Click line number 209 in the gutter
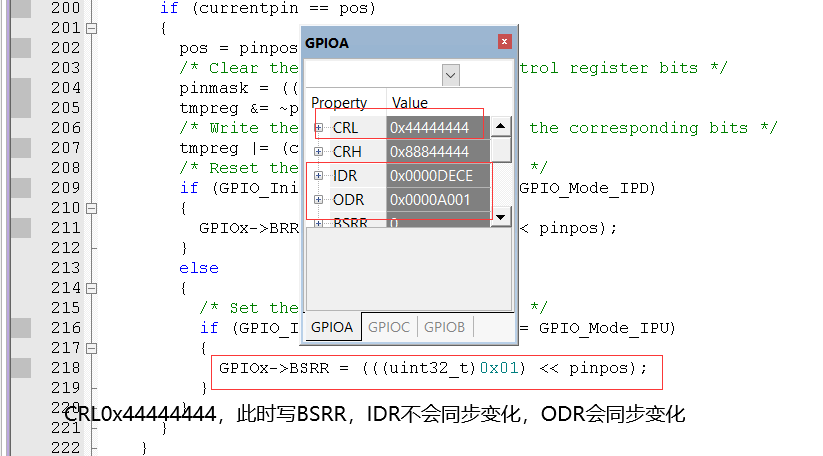The image size is (823, 456). [66, 188]
